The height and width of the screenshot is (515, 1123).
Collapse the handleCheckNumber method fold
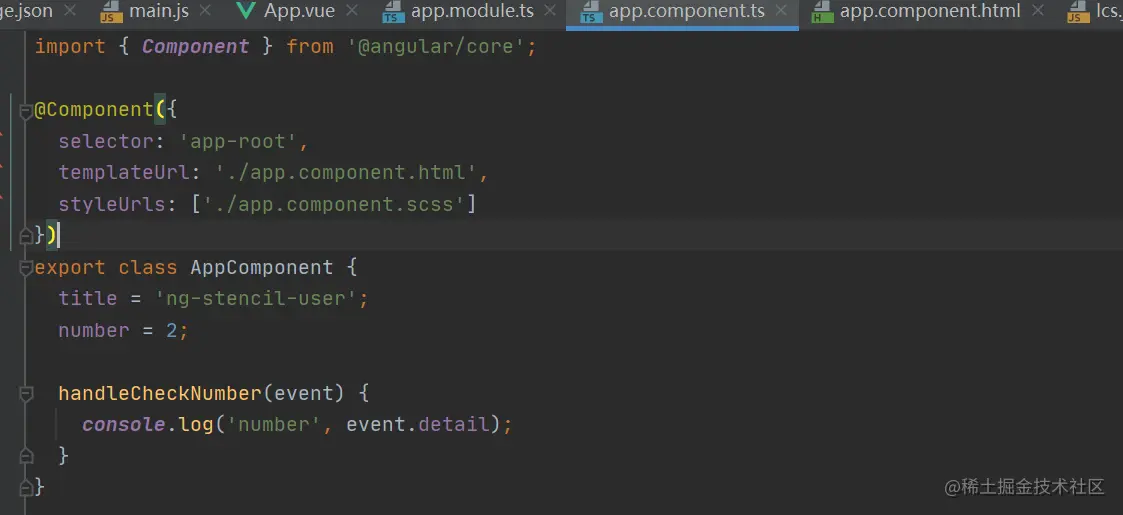[26, 394]
